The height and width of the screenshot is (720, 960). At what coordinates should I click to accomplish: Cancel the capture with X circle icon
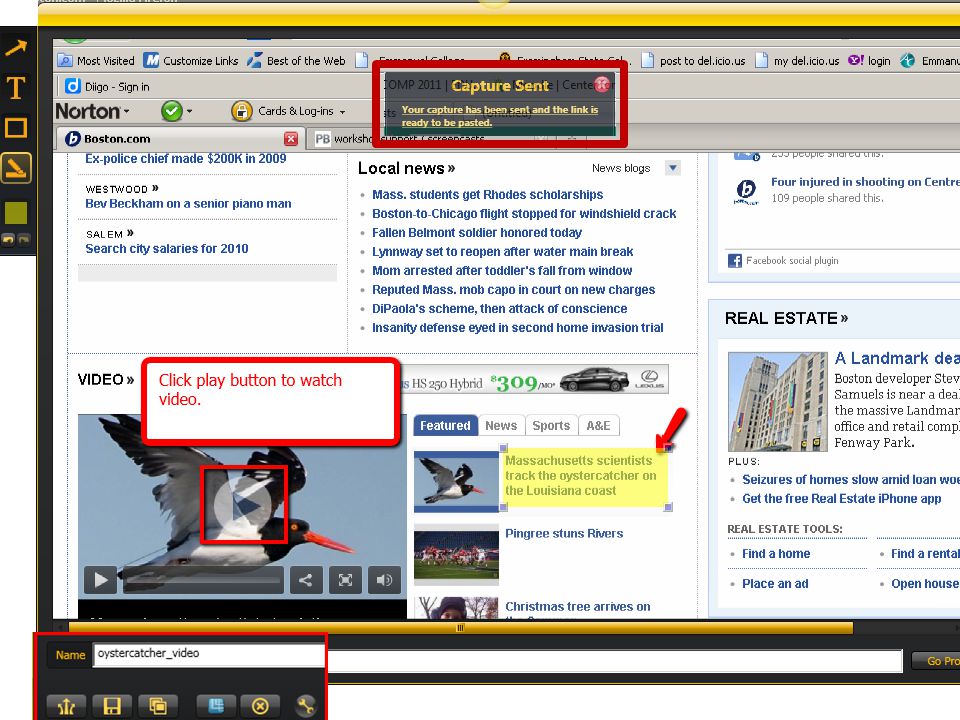[x=260, y=706]
